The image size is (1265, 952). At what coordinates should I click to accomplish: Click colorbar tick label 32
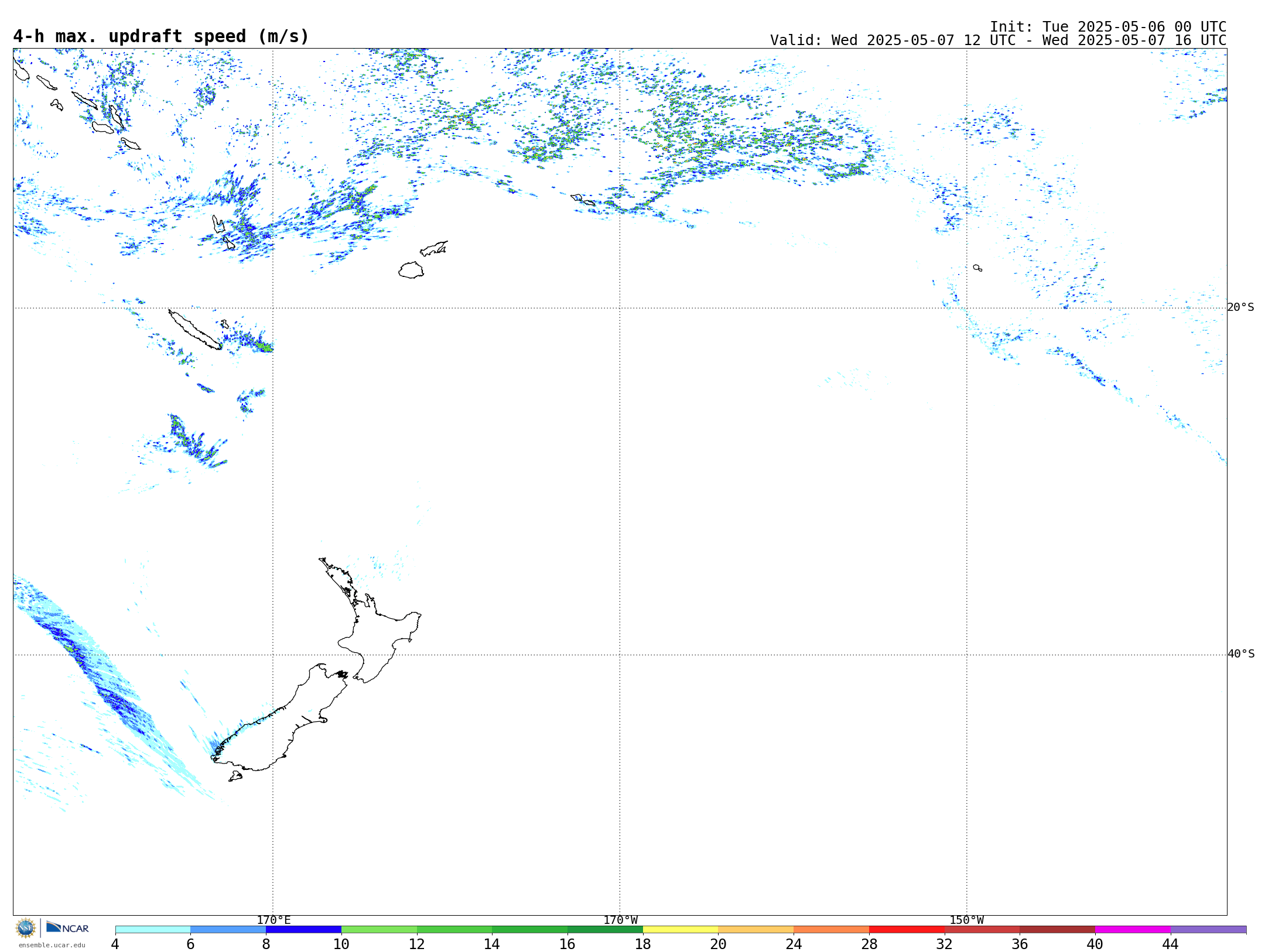(x=945, y=944)
